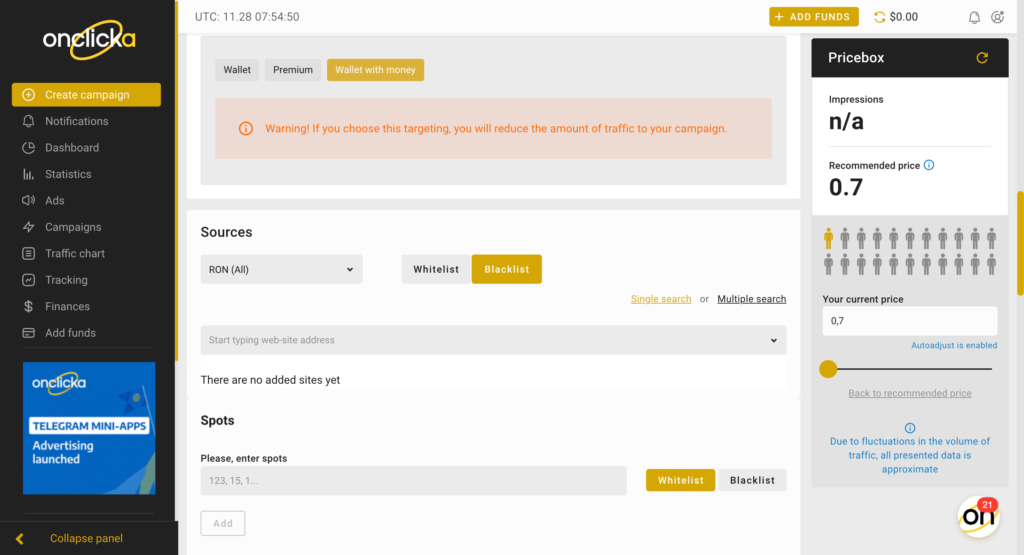This screenshot has height=555, width=1024.
Task: Click the Recommended price info icon
Action: coord(929,165)
